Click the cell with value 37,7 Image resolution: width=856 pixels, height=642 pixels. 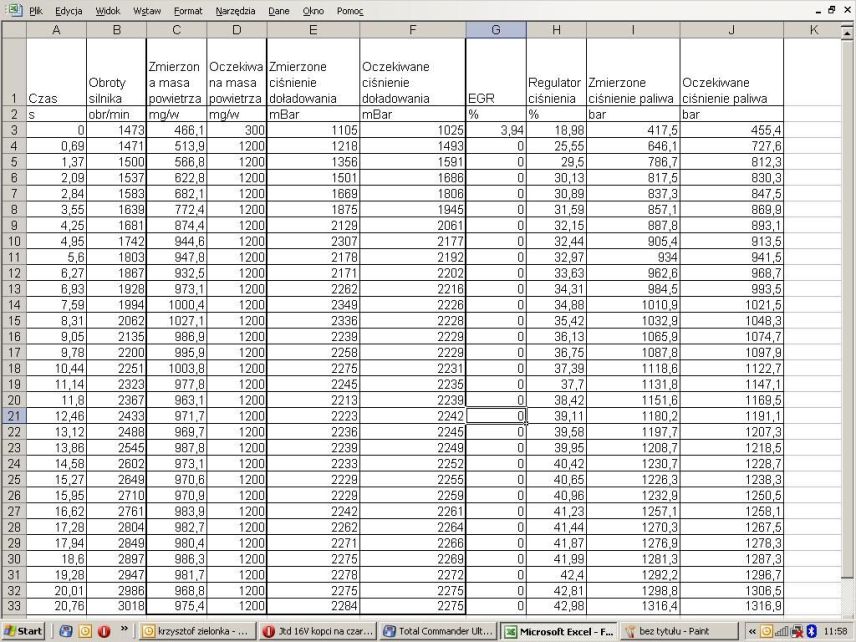[x=556, y=384]
